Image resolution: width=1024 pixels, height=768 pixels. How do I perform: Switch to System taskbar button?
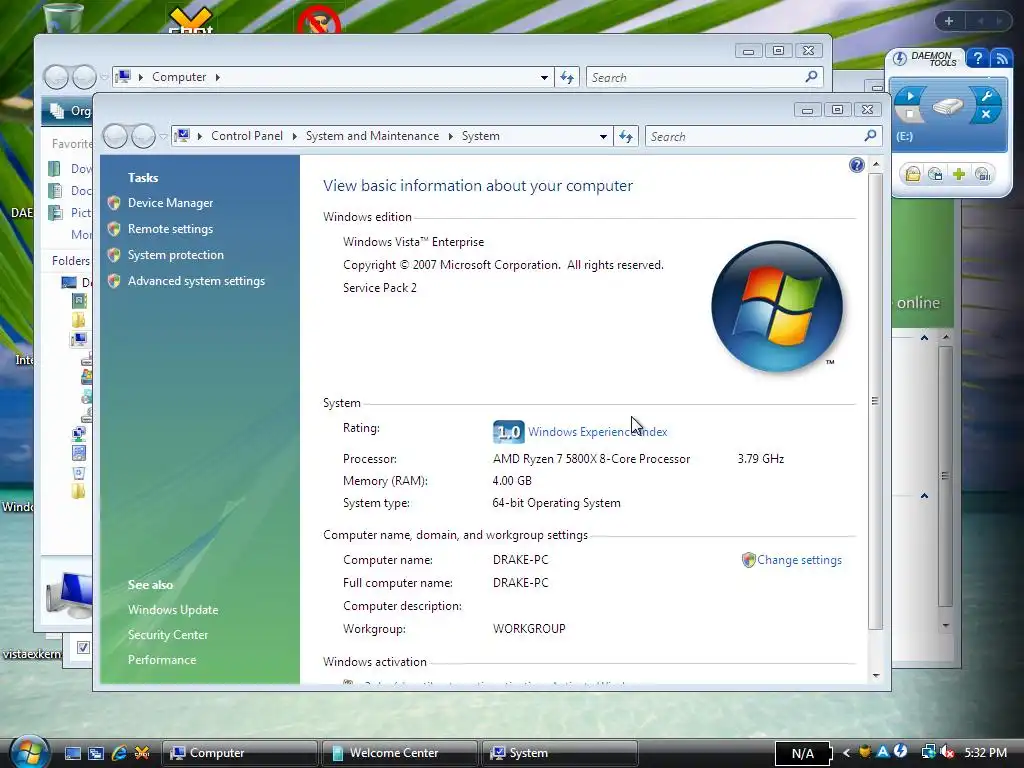coord(559,753)
